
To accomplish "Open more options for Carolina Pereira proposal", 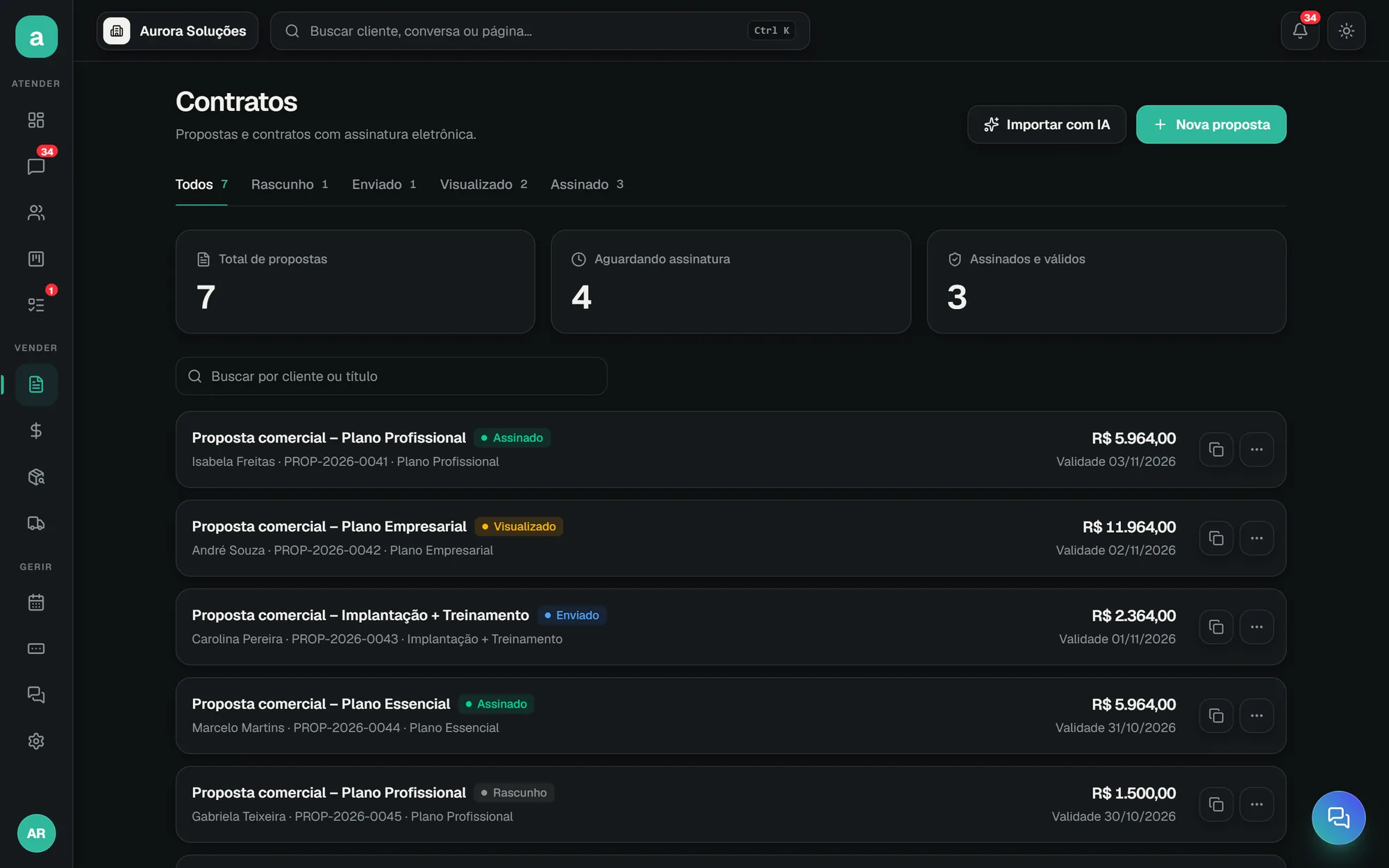I will [1257, 627].
